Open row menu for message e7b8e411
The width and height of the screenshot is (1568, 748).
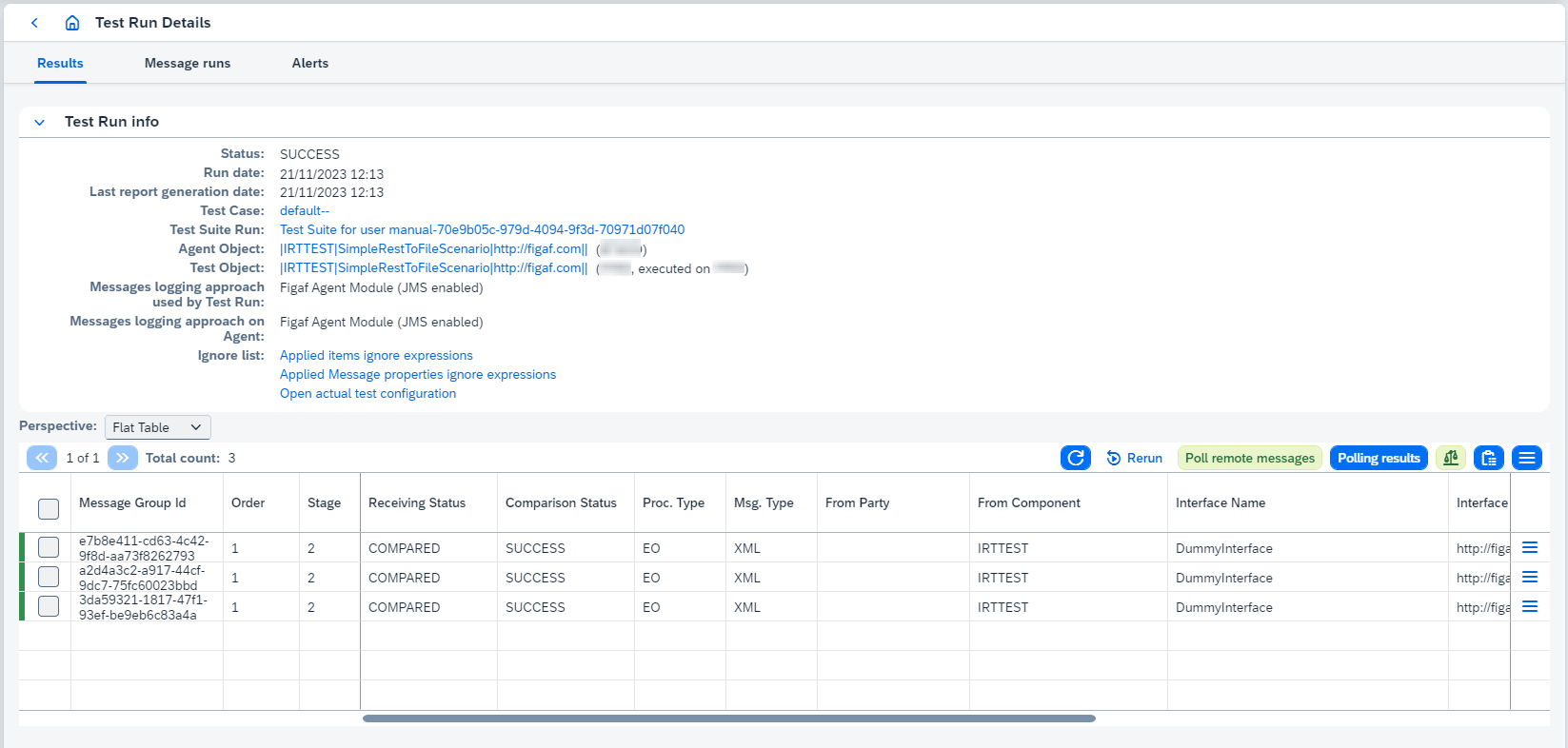tap(1530, 547)
